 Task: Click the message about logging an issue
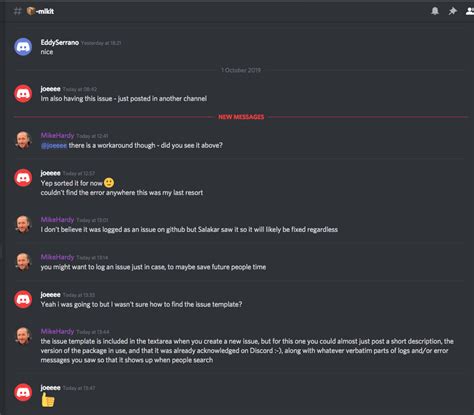(x=153, y=267)
